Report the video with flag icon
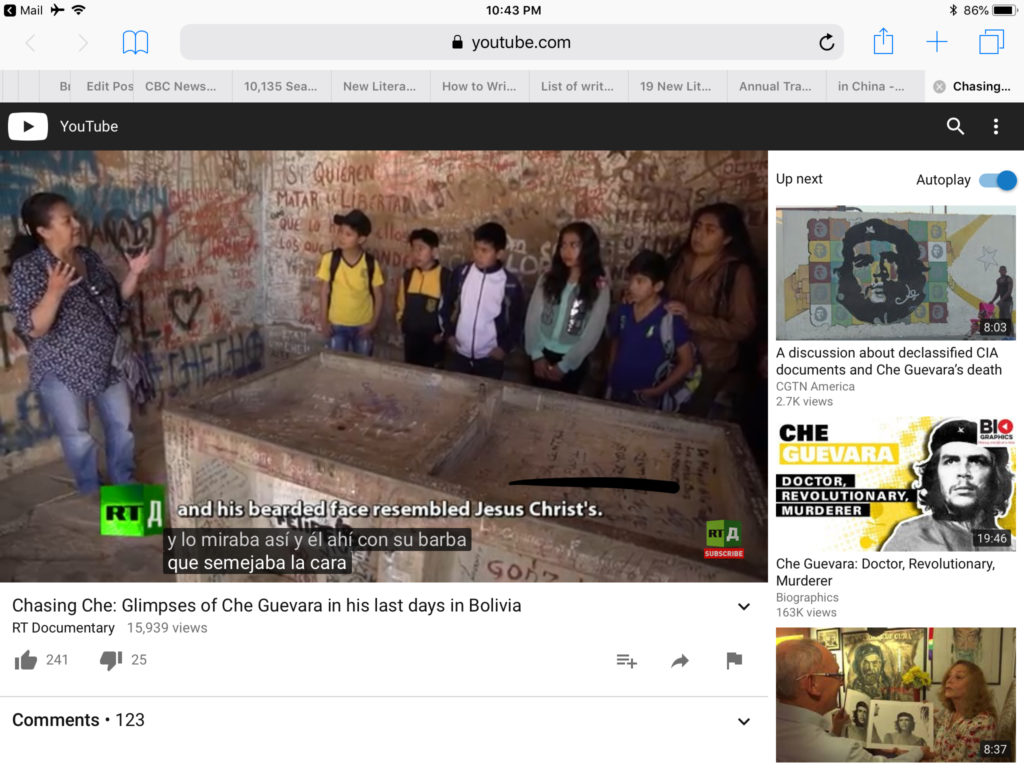This screenshot has width=1024, height=768. (x=734, y=661)
